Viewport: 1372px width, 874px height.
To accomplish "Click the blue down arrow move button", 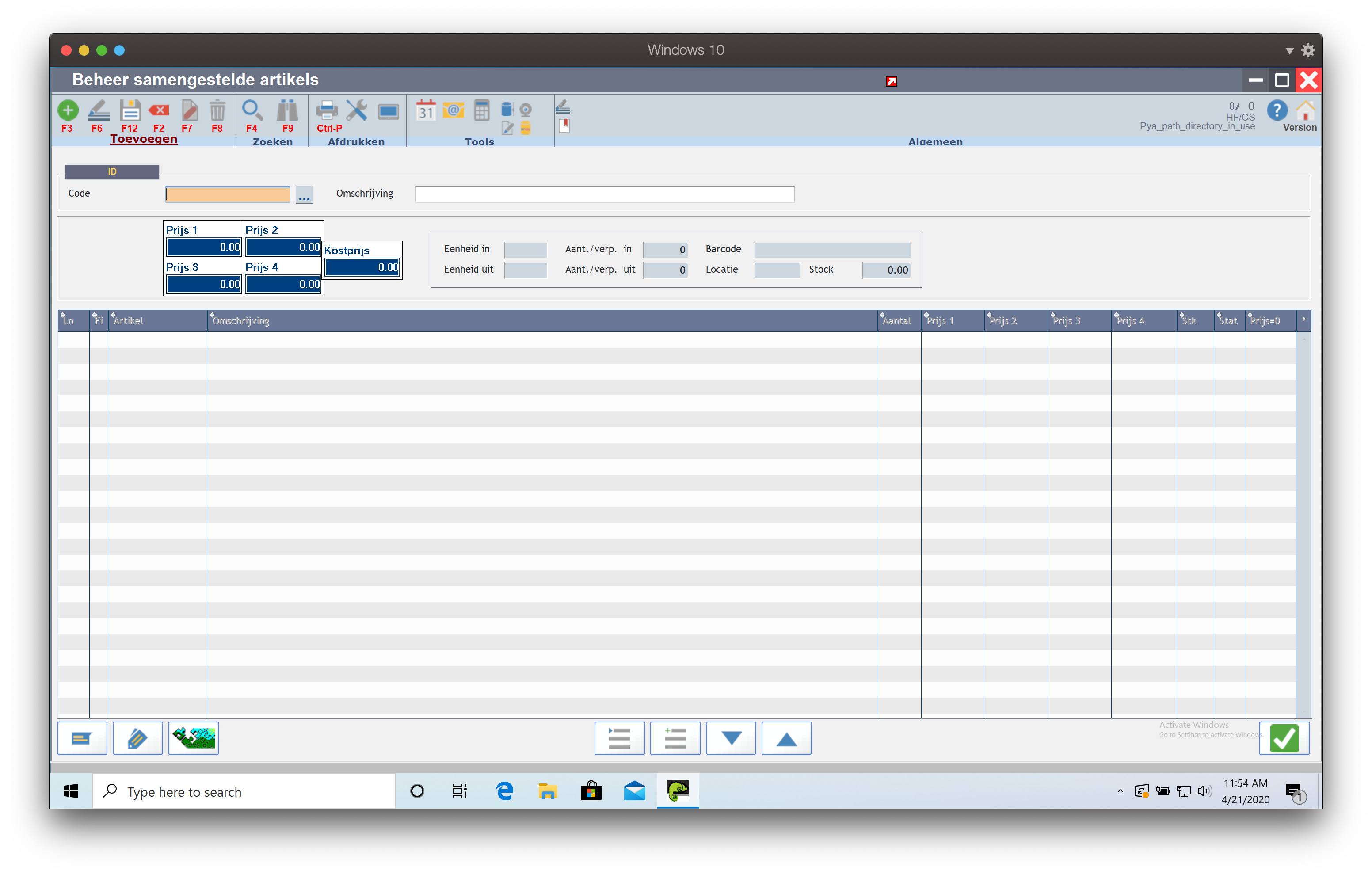I will [x=731, y=739].
